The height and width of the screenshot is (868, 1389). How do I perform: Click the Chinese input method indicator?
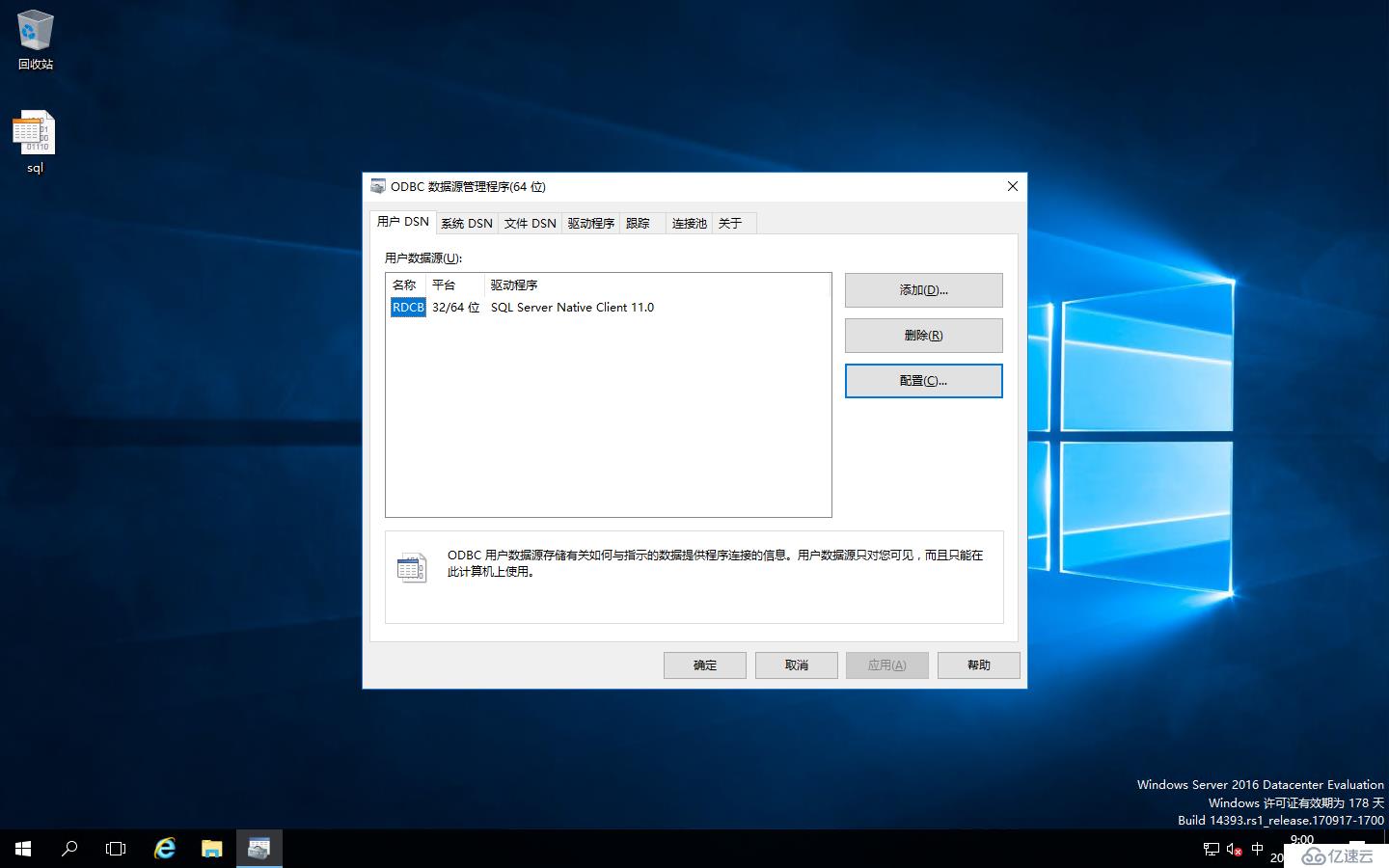[1257, 849]
